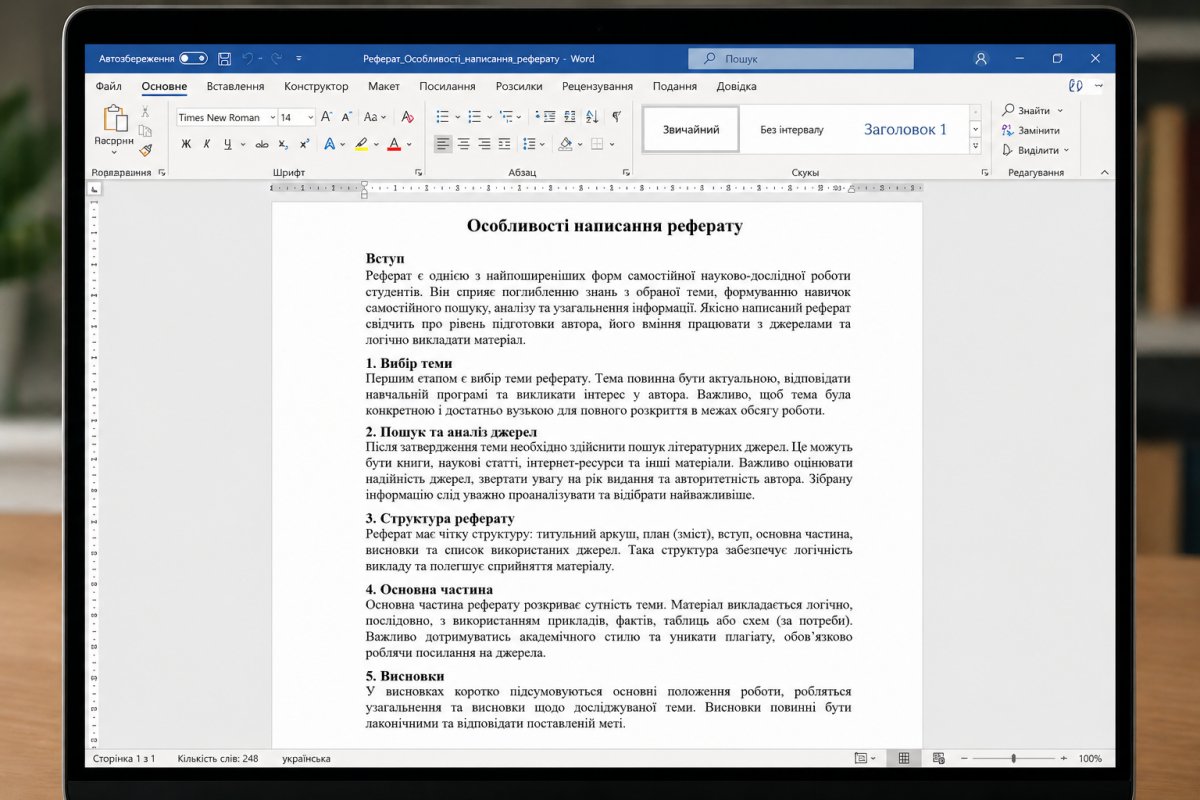Open the Вставлення ribbon tab
This screenshot has height=800, width=1200.
(x=235, y=87)
